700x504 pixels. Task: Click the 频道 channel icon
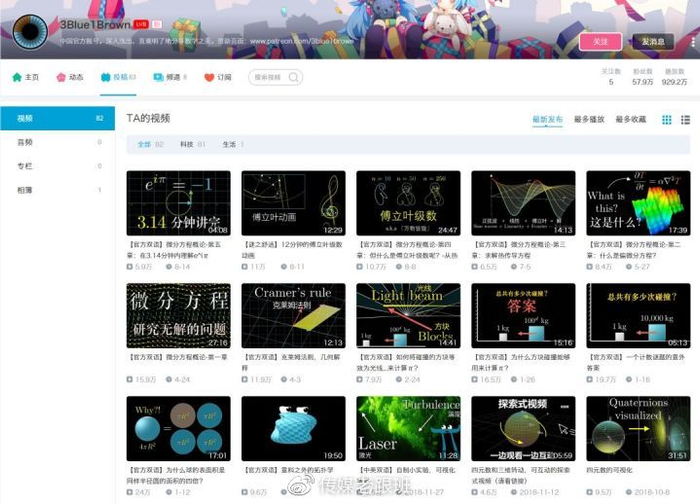click(159, 77)
